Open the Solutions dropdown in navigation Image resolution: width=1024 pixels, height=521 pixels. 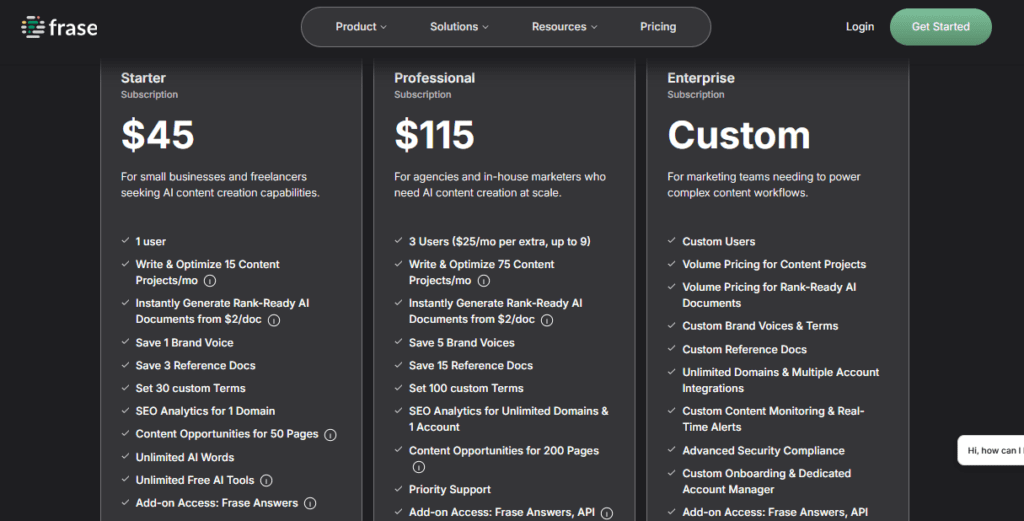click(x=459, y=27)
